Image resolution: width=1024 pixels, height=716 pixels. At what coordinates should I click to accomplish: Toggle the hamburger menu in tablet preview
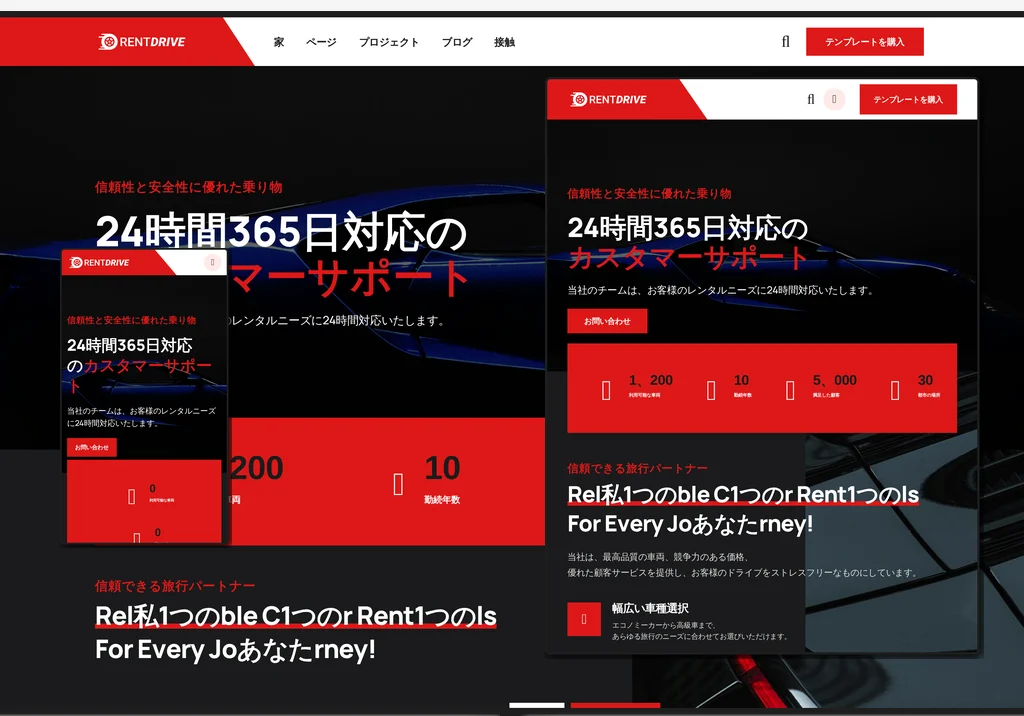tap(836, 99)
